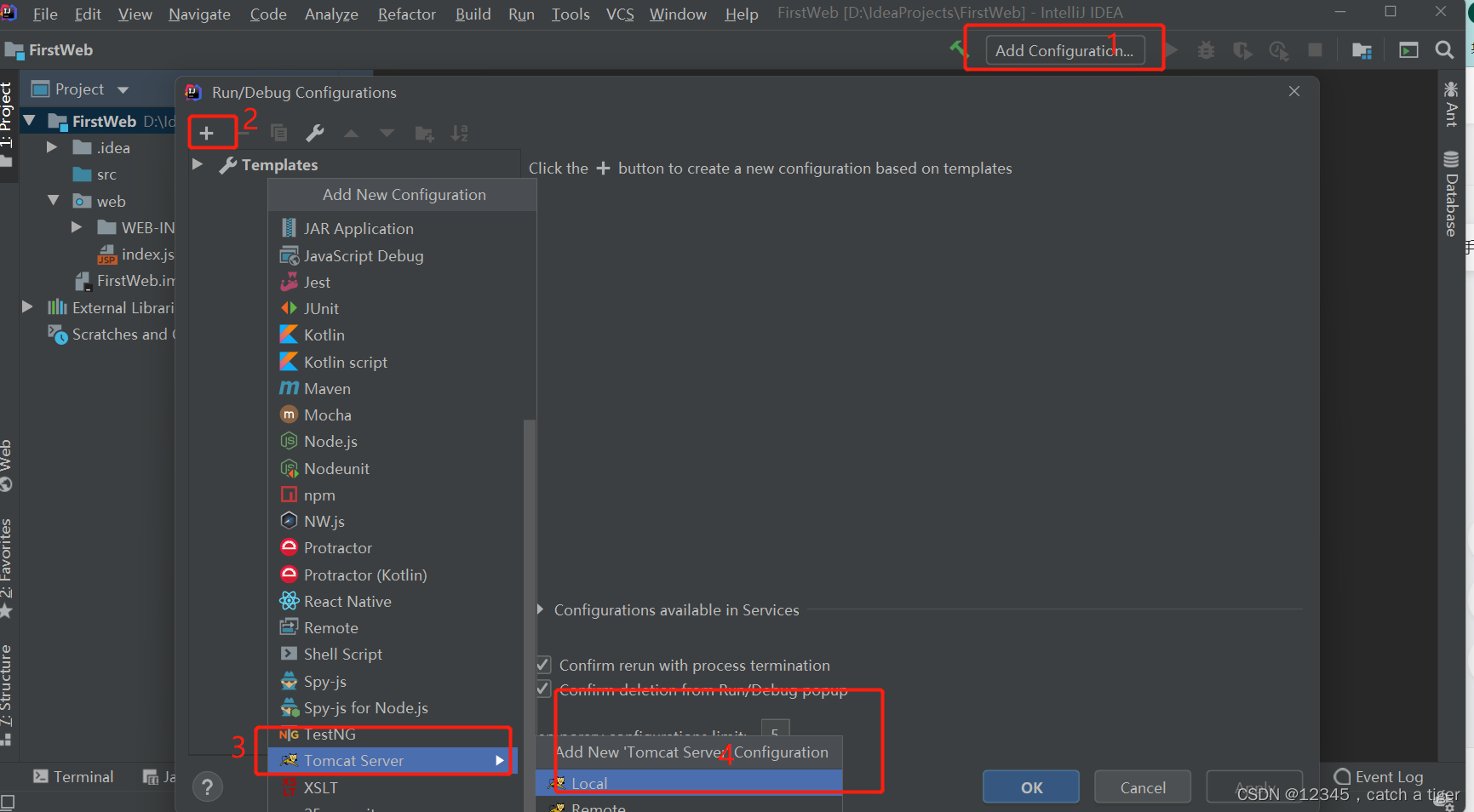Select the src folder in project tree
The width and height of the screenshot is (1474, 812).
click(95, 174)
